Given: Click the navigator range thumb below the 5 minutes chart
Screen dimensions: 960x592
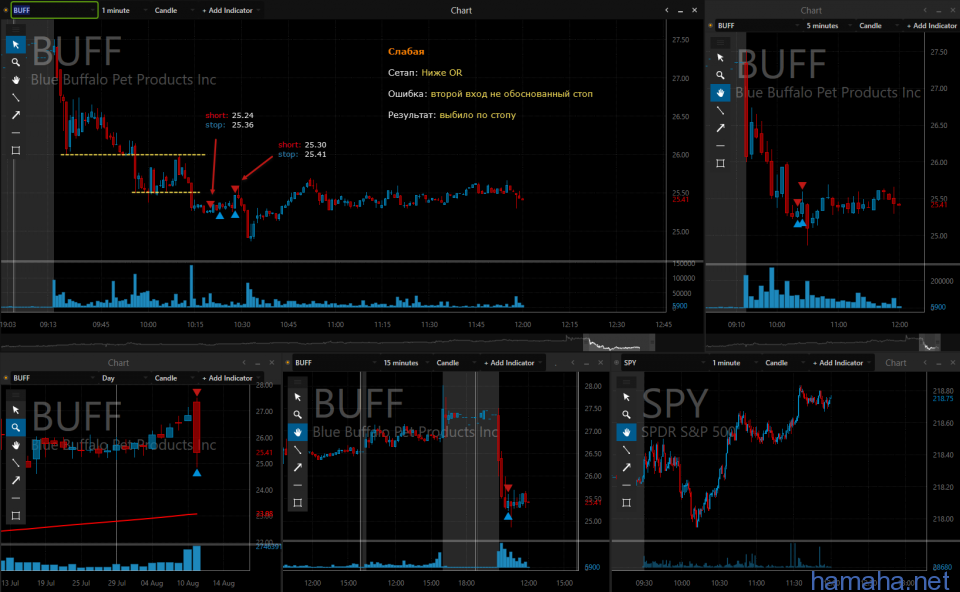Looking at the screenshot, I should coord(929,343).
